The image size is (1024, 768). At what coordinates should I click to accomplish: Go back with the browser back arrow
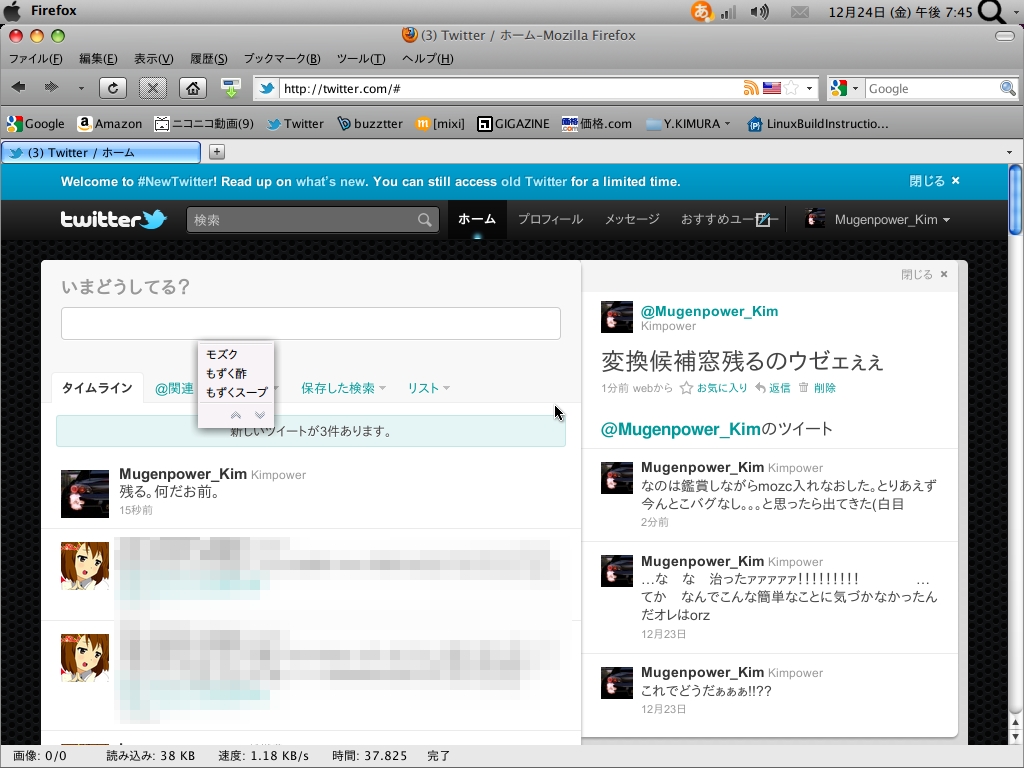[x=19, y=87]
